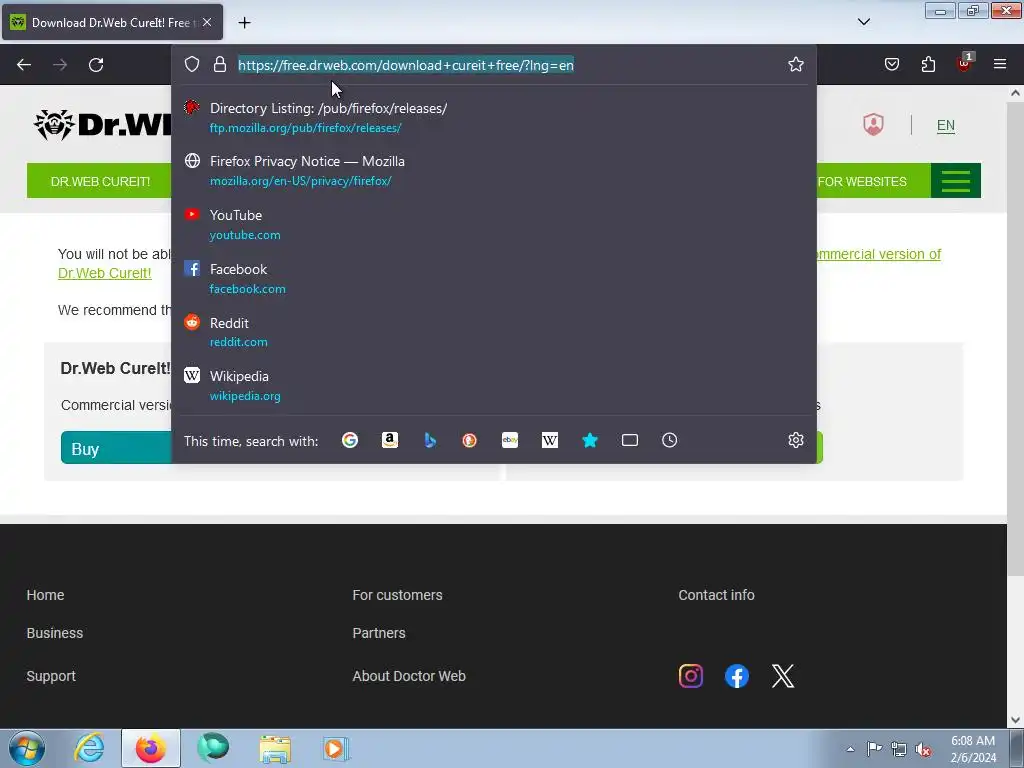Open Windows Explorer folder on taskbar
Screen dimensions: 1024x768
[275, 748]
